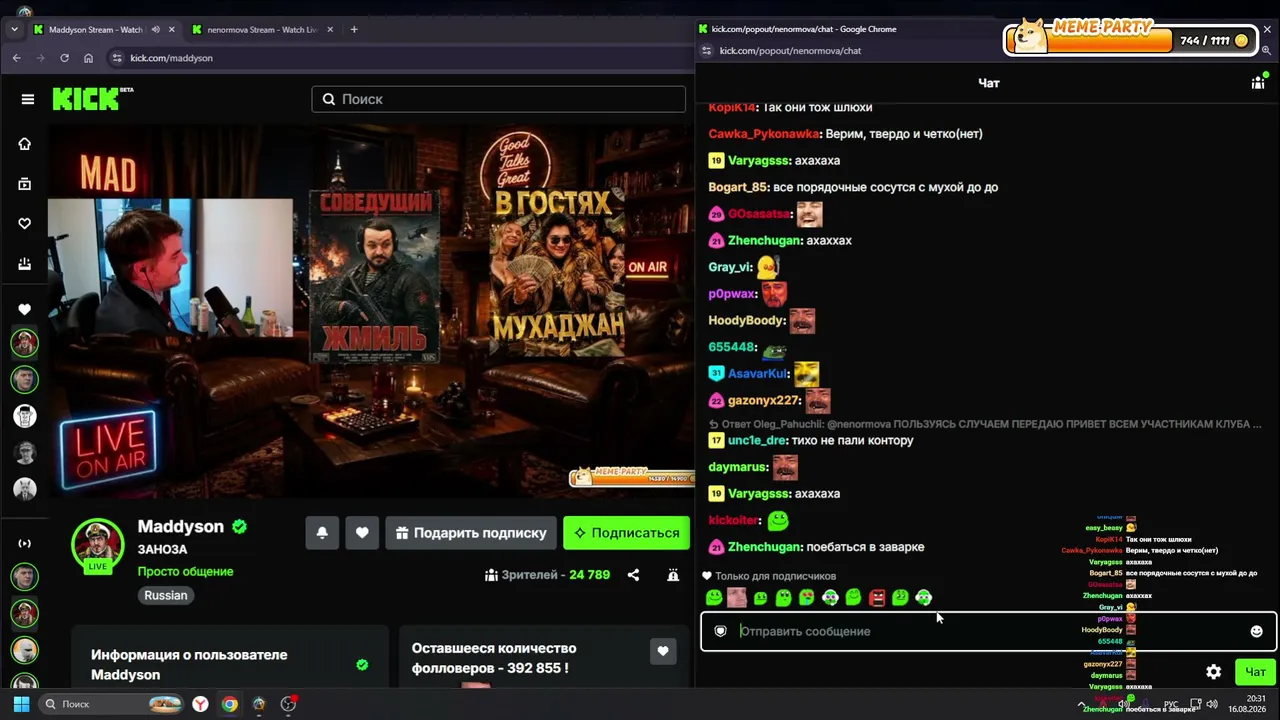Open the Browse icon in the Kick sidebar
1280x720 pixels.
[25, 184]
